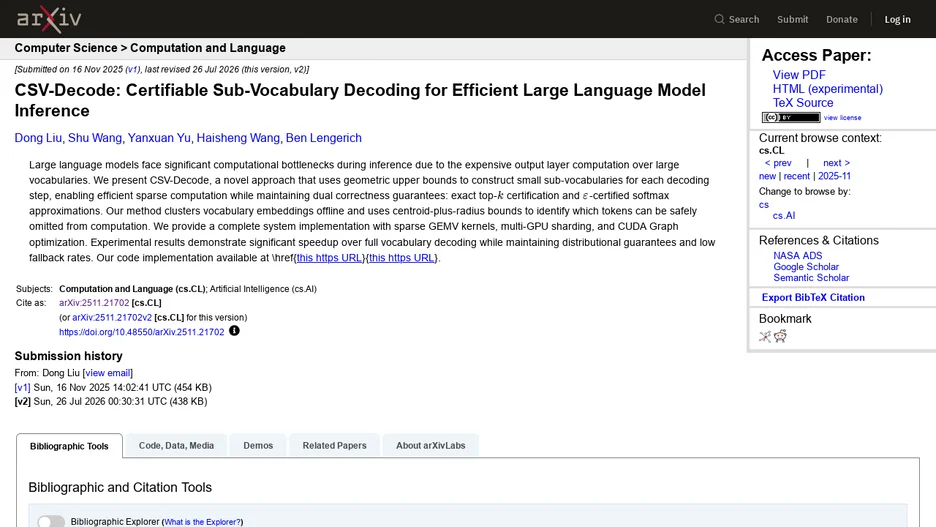Click the 'Submission history' heading
This screenshot has width=936, height=527.
click(69, 356)
